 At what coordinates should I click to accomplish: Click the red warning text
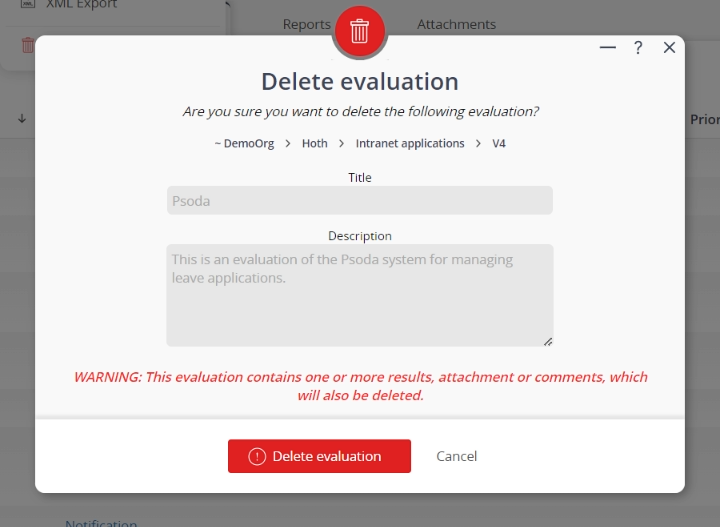click(360, 386)
